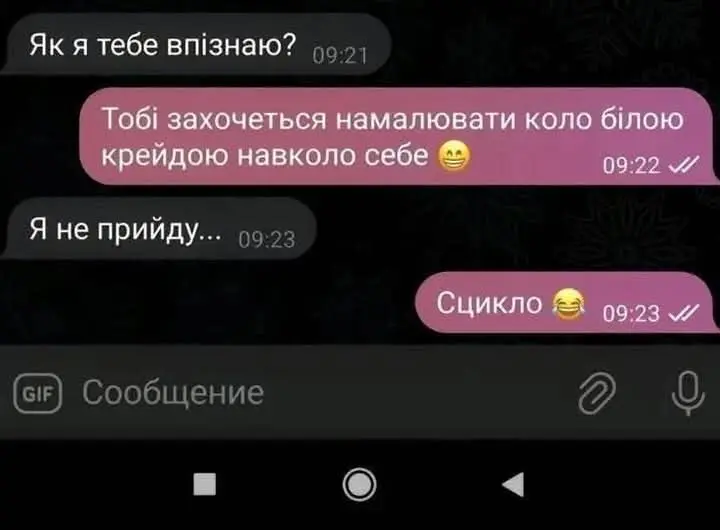Focus the Сообщение message input field

click(x=321, y=393)
